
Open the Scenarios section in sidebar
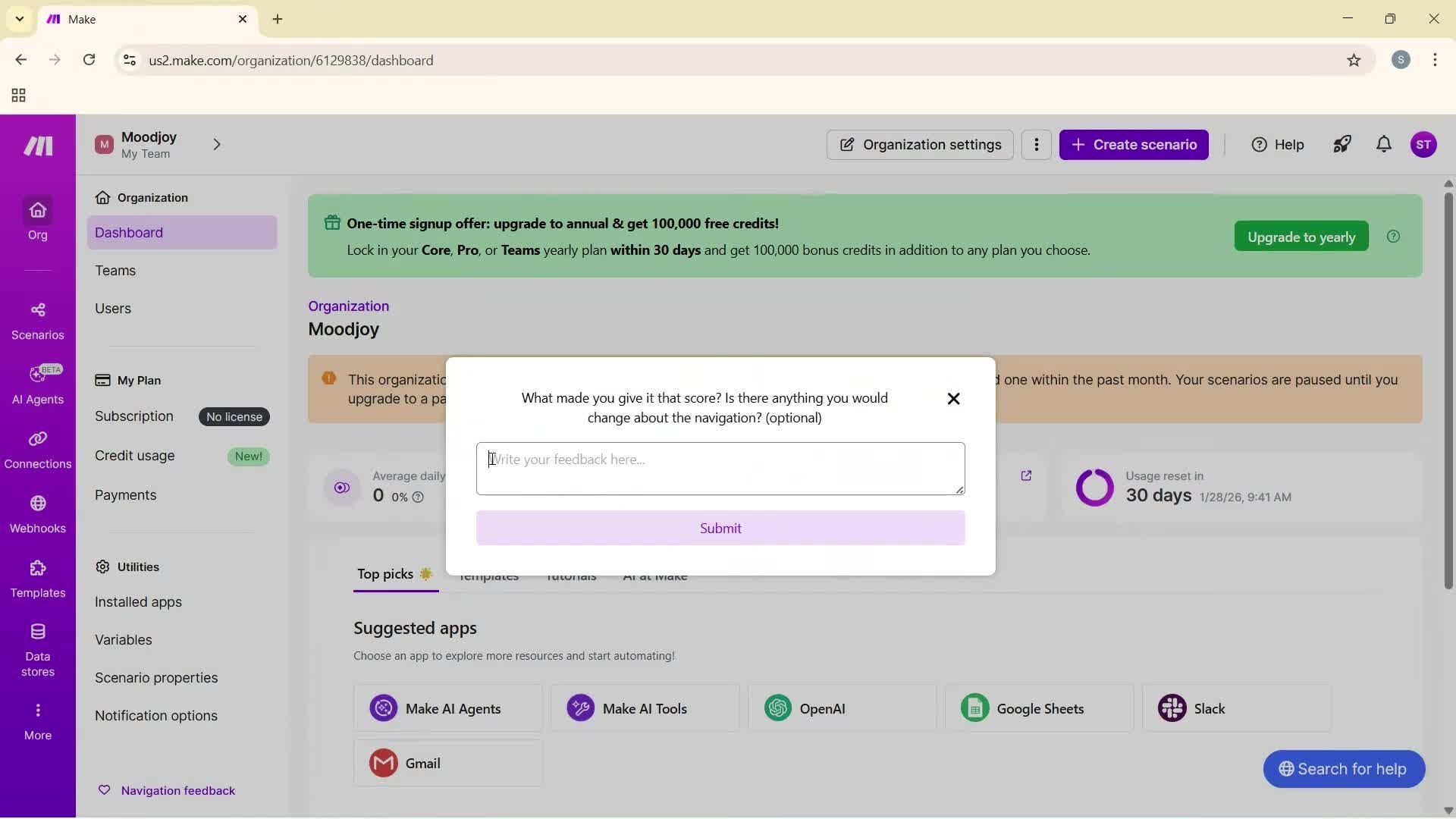tap(37, 320)
